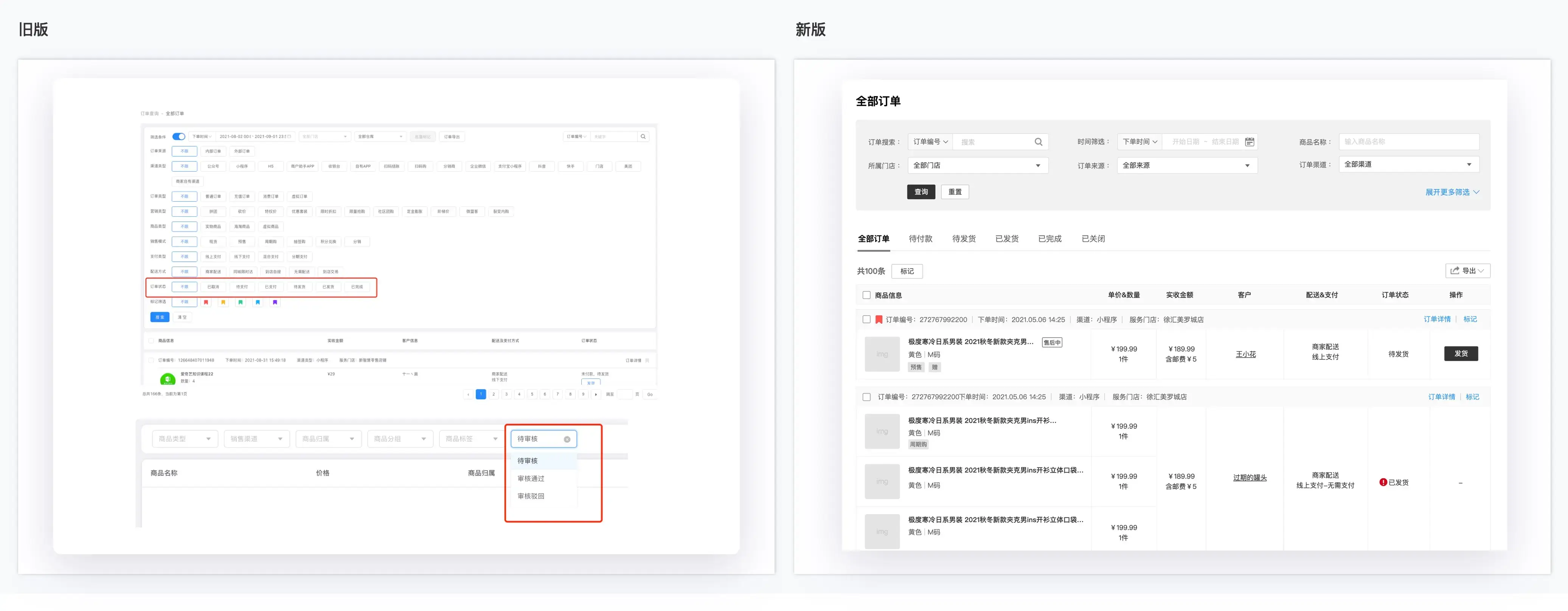
Task: Tick checkbox for order 272767992200 with red flag
Action: tap(866, 319)
